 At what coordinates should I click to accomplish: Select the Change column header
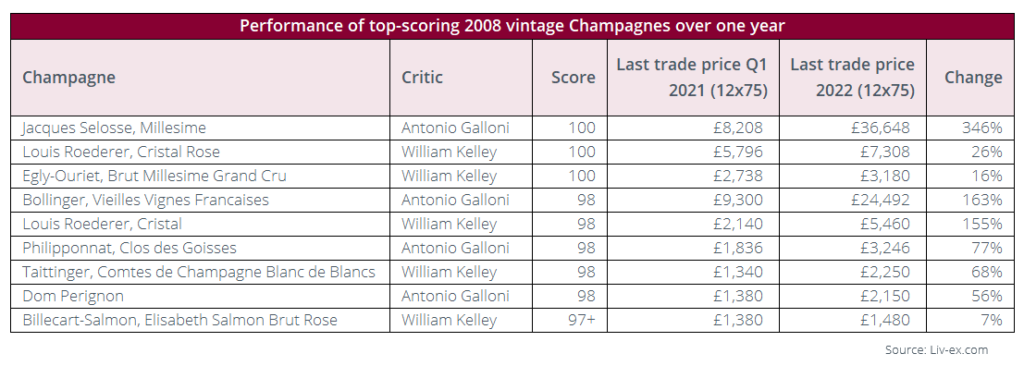coord(970,78)
